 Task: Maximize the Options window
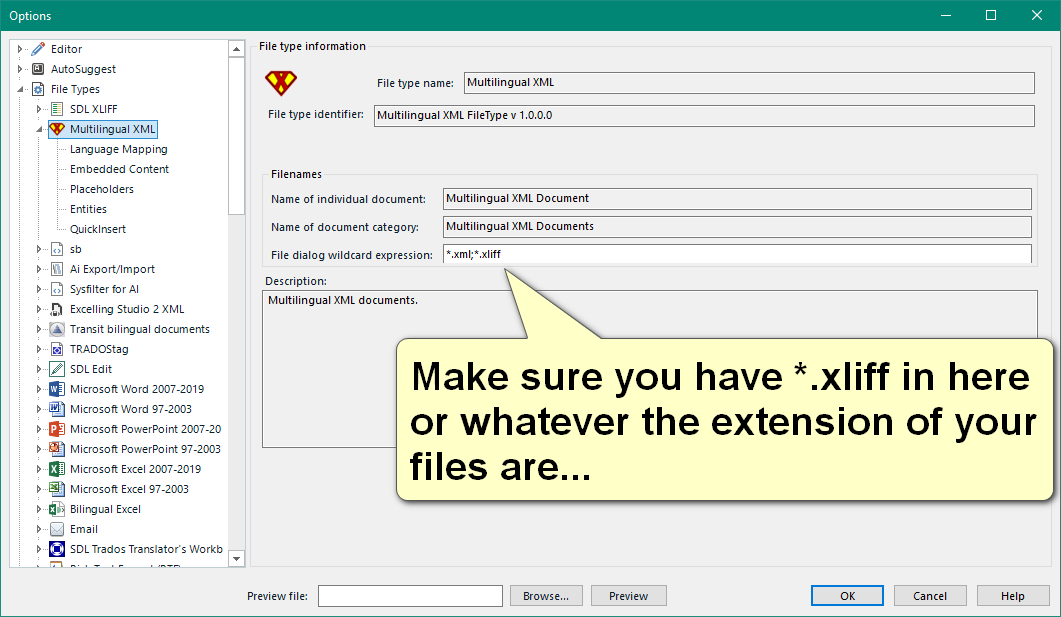pos(991,15)
